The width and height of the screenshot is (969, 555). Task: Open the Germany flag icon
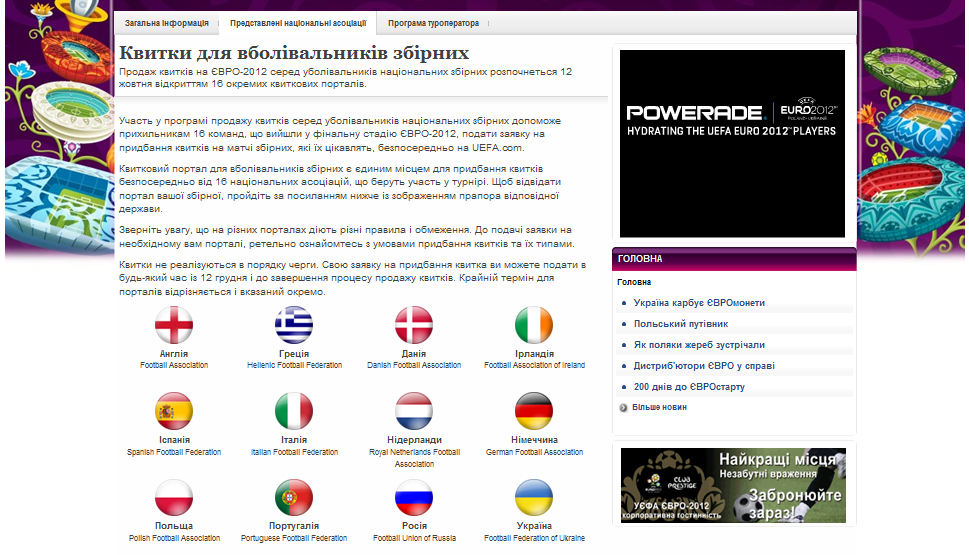(534, 411)
